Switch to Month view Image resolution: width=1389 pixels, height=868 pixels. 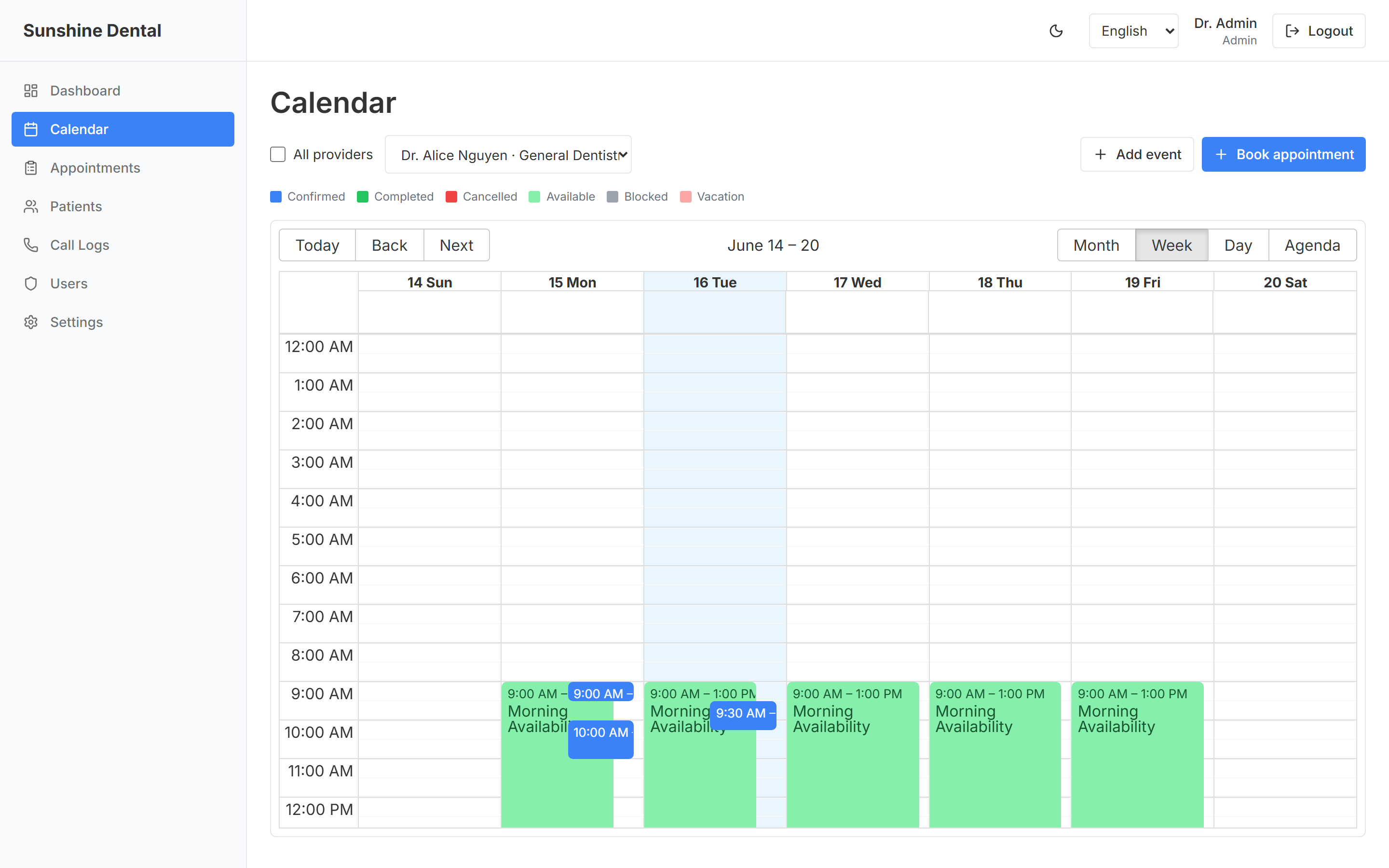(x=1096, y=245)
